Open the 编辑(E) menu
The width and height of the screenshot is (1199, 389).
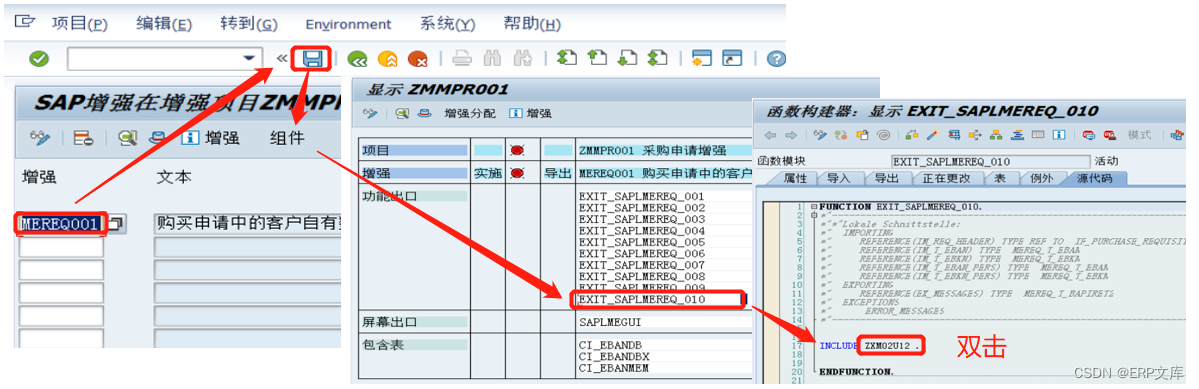pyautogui.click(x=164, y=24)
